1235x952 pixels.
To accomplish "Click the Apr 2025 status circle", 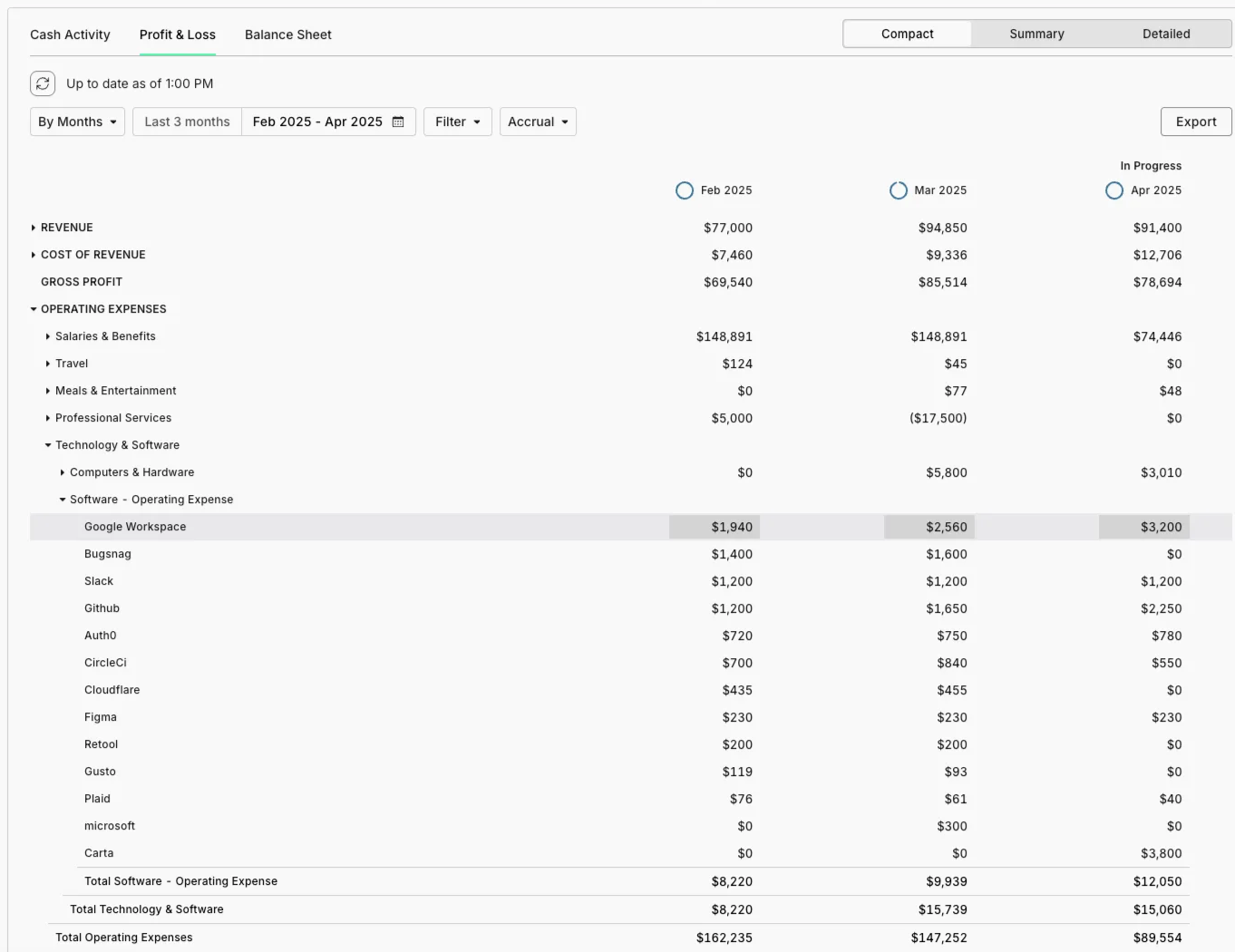I will [x=1114, y=190].
